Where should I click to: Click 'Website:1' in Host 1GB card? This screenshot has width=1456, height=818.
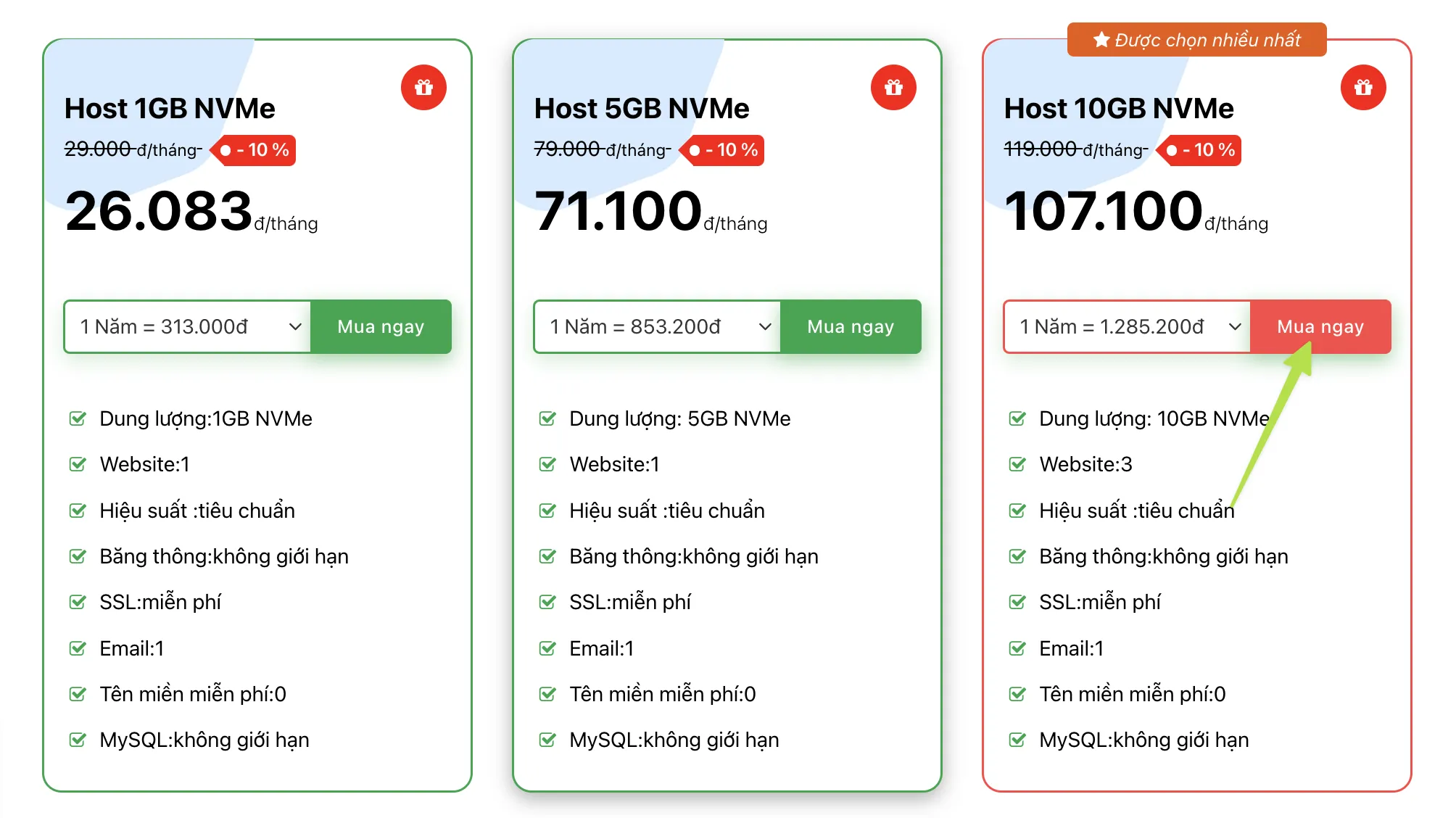point(144,464)
